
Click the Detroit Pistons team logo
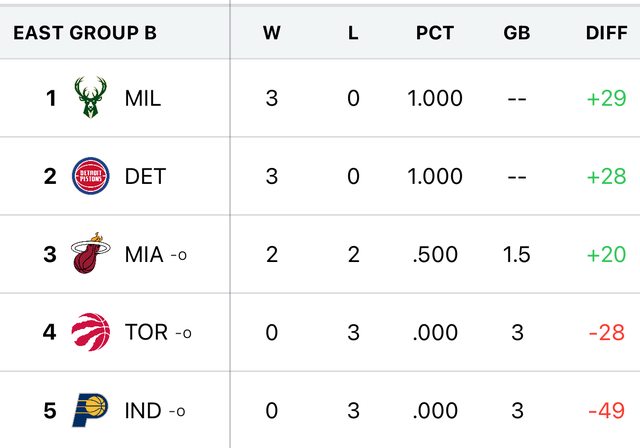click(91, 176)
